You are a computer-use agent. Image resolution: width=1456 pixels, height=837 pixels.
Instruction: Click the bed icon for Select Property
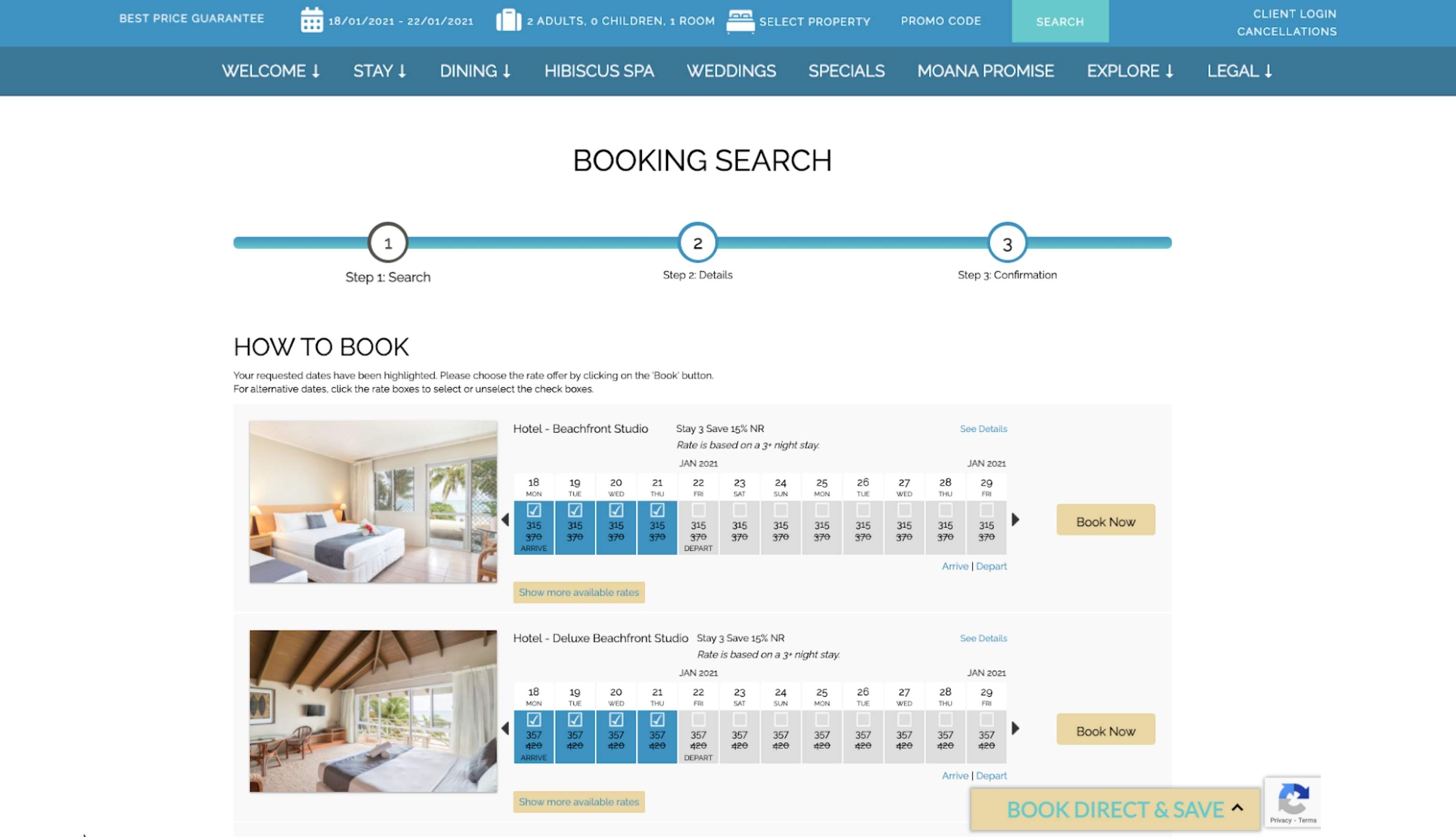tap(740, 21)
